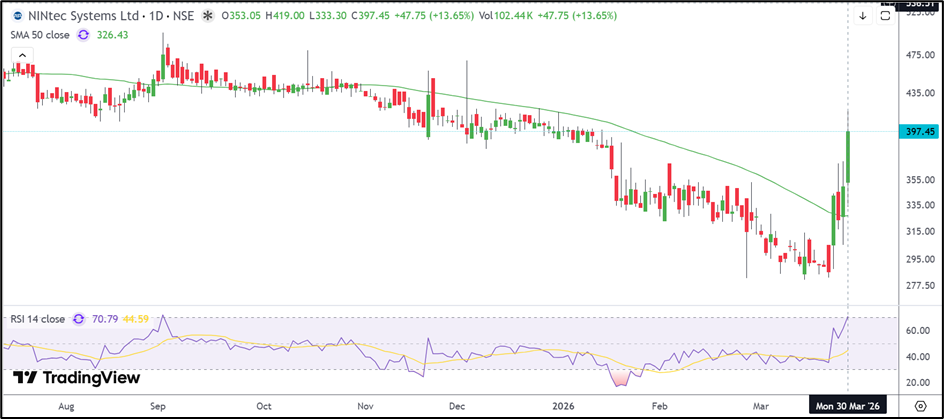Select the RSI 14 close indicator label
The width and height of the screenshot is (944, 419).
click(37, 319)
